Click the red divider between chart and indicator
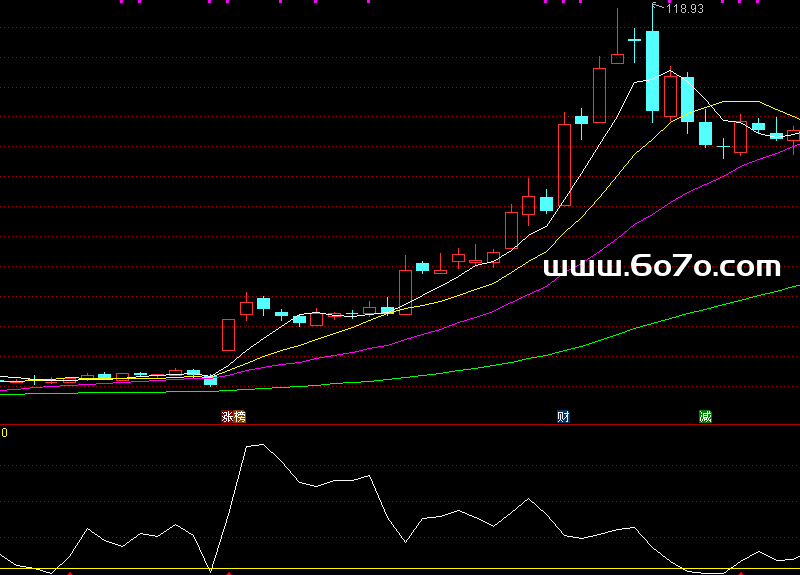 pyautogui.click(x=400, y=425)
